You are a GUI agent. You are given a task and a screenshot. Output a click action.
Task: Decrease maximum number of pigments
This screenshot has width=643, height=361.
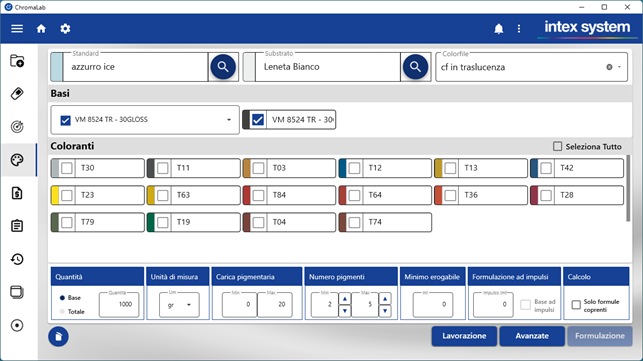point(385,311)
